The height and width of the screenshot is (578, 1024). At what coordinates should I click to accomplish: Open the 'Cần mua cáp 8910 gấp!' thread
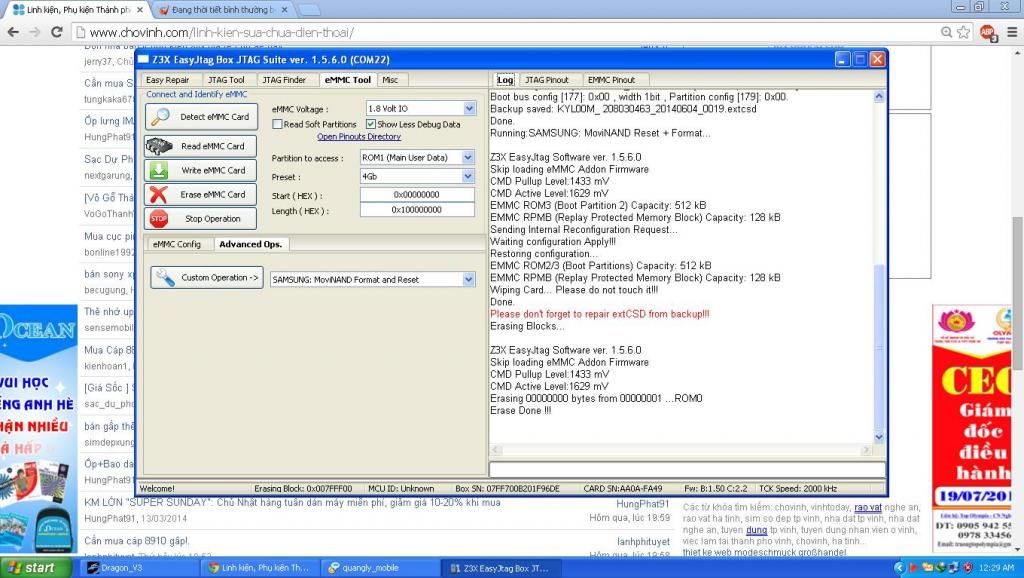pyautogui.click(x=136, y=541)
